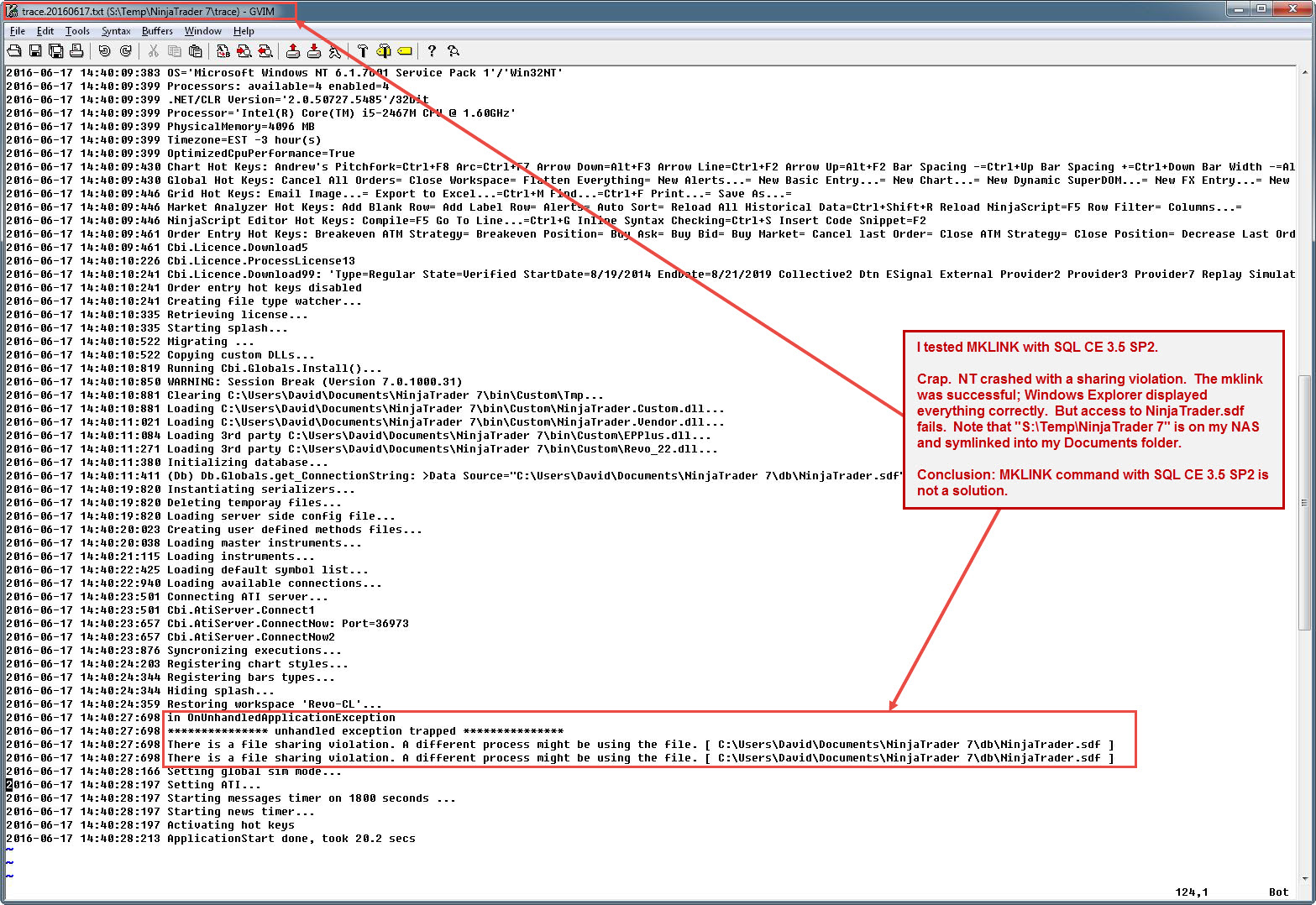The width and height of the screenshot is (1316, 905).
Task: Build tags in the current directory
Action: coord(383,51)
